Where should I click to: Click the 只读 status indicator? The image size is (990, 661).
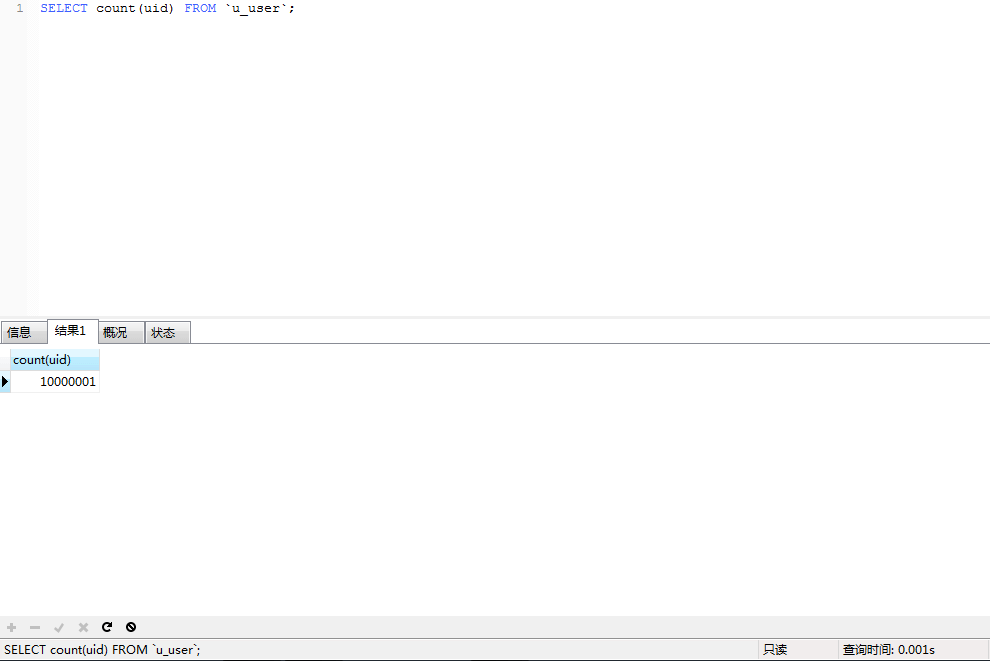click(775, 650)
